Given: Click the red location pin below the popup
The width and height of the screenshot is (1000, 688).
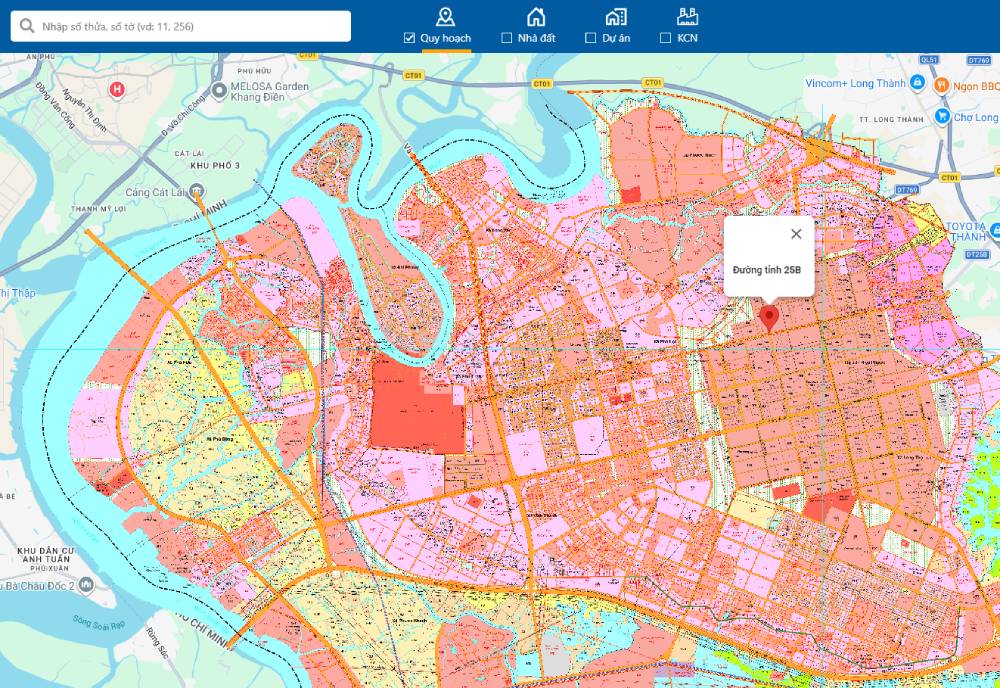Looking at the screenshot, I should click(x=769, y=318).
